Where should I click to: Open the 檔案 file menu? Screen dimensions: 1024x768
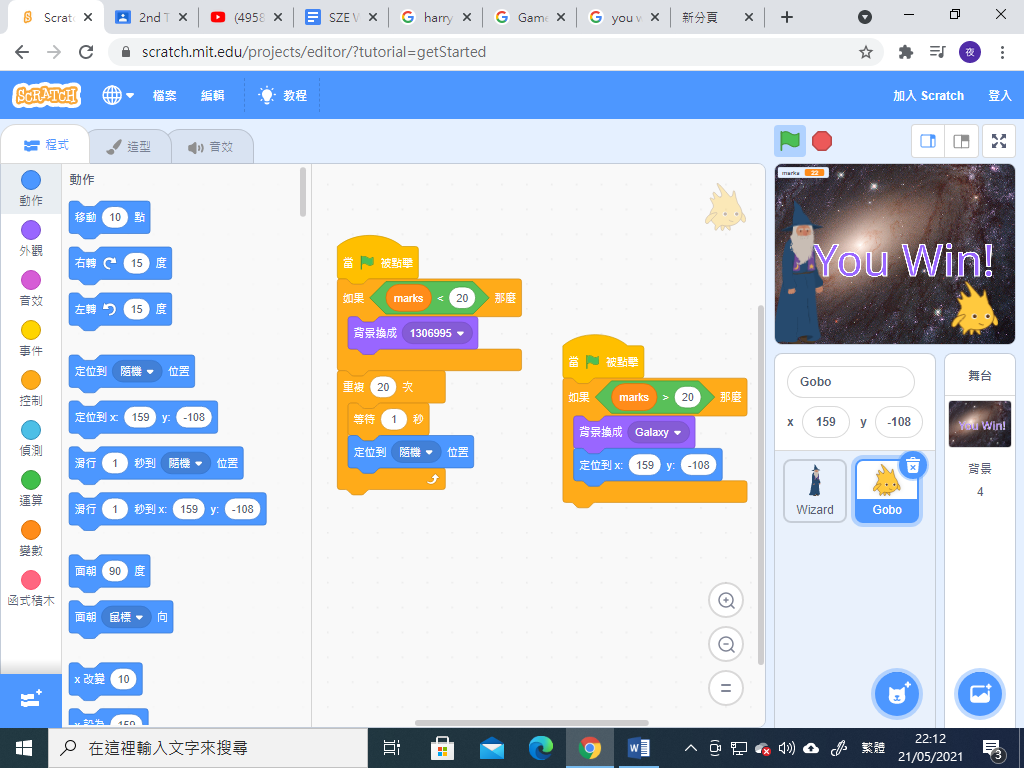tap(164, 96)
